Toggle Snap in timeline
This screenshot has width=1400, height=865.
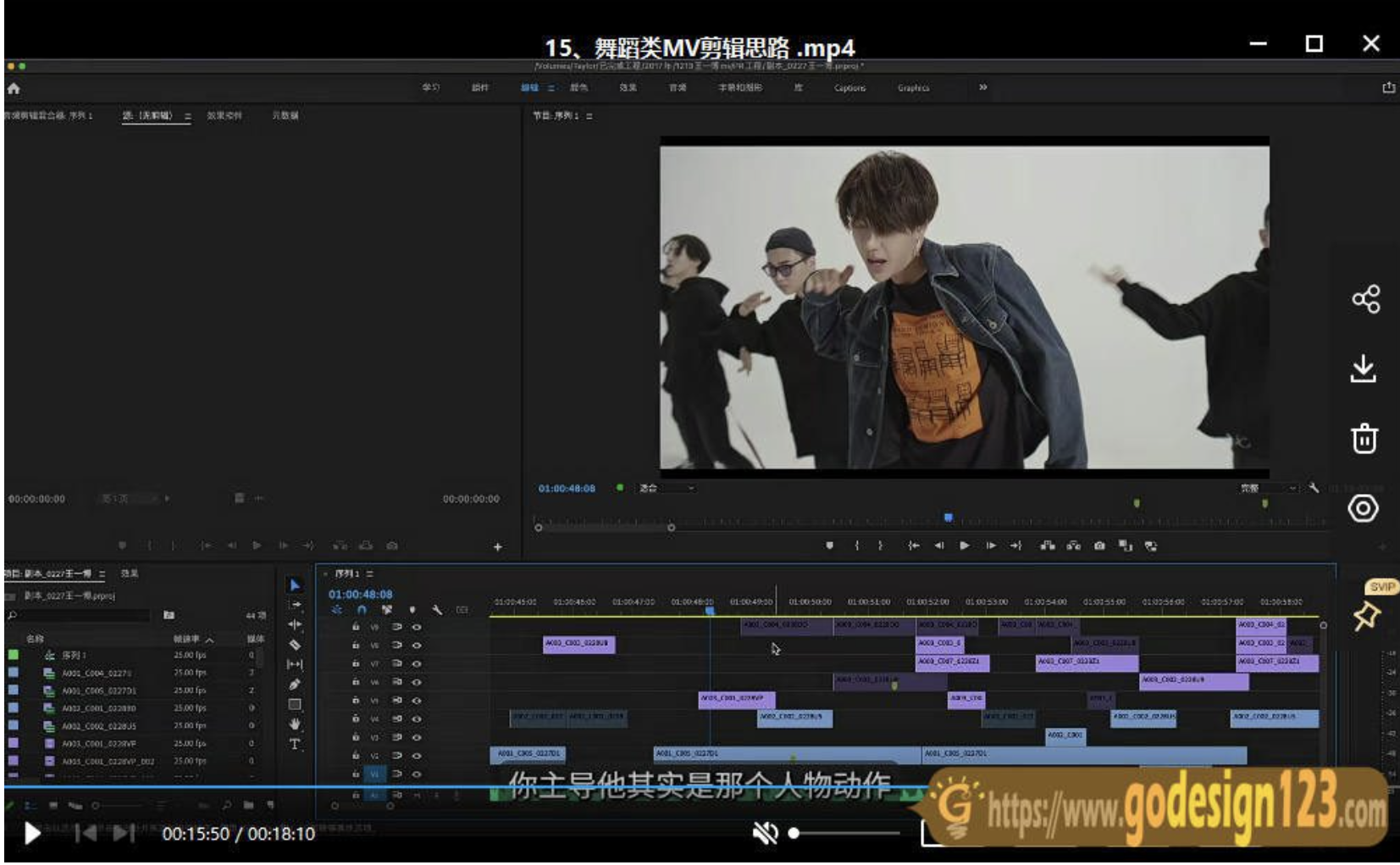(x=362, y=610)
